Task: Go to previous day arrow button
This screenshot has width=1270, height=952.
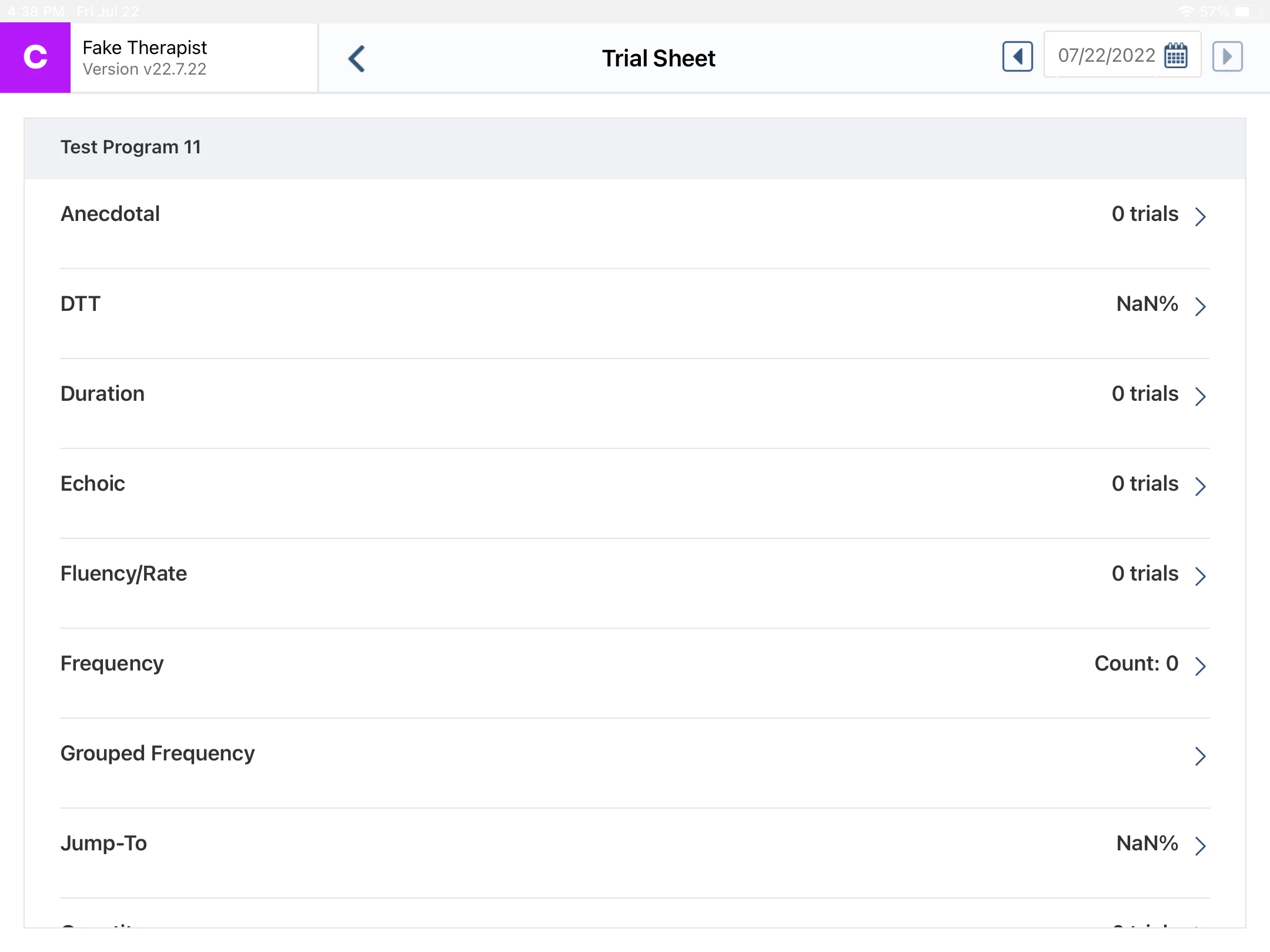Action: [x=1017, y=57]
